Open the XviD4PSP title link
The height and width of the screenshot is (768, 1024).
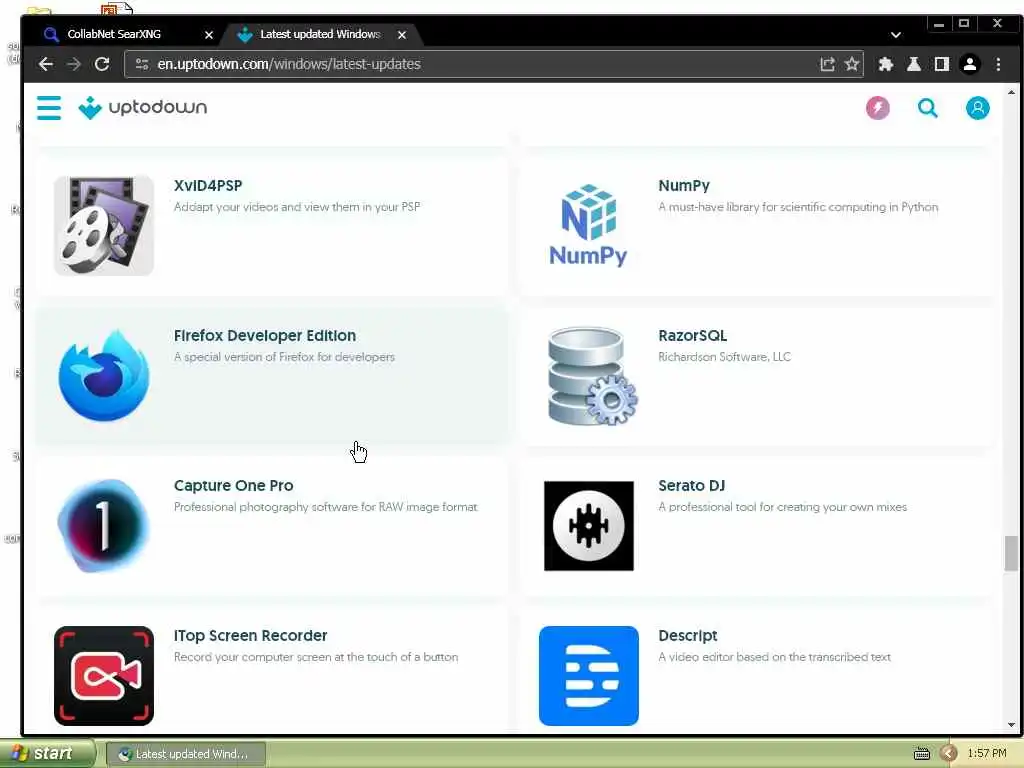click(x=208, y=185)
